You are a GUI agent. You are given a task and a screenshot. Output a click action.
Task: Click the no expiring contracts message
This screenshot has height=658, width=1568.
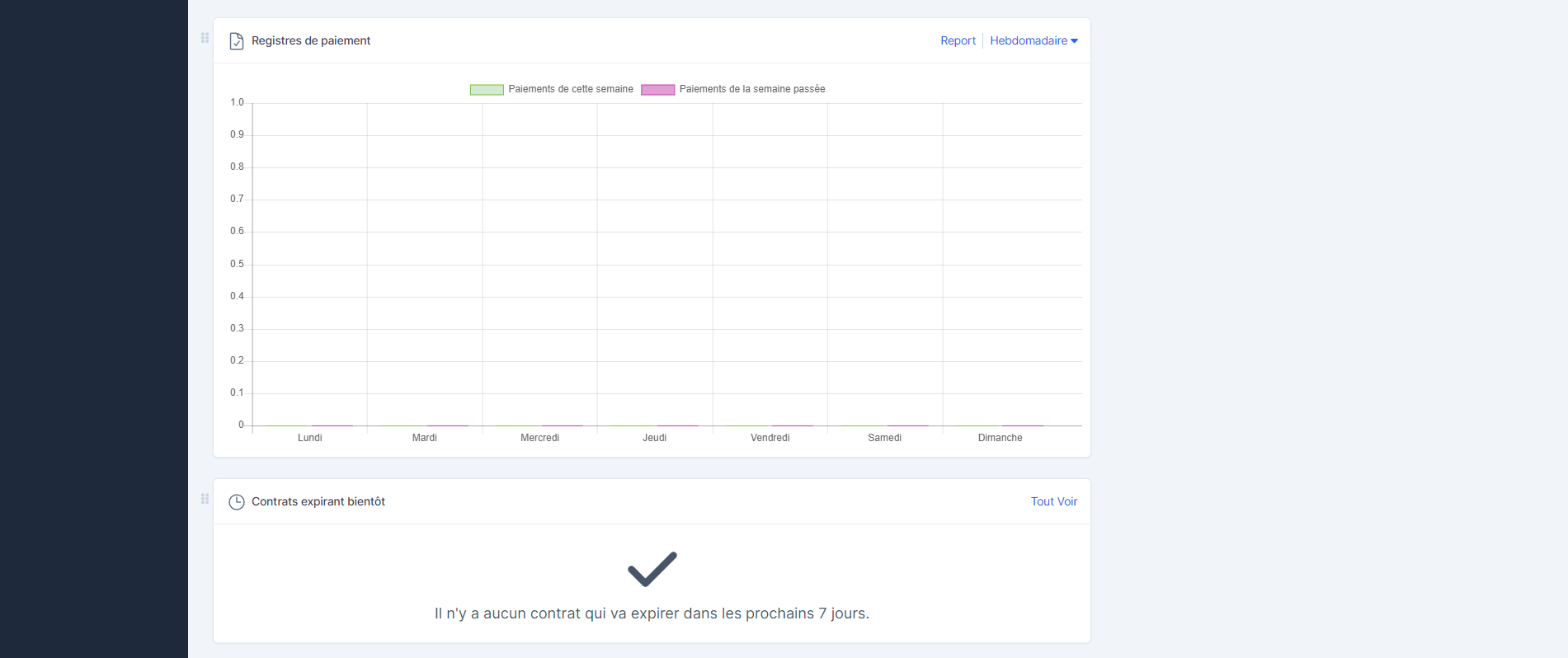coord(652,613)
